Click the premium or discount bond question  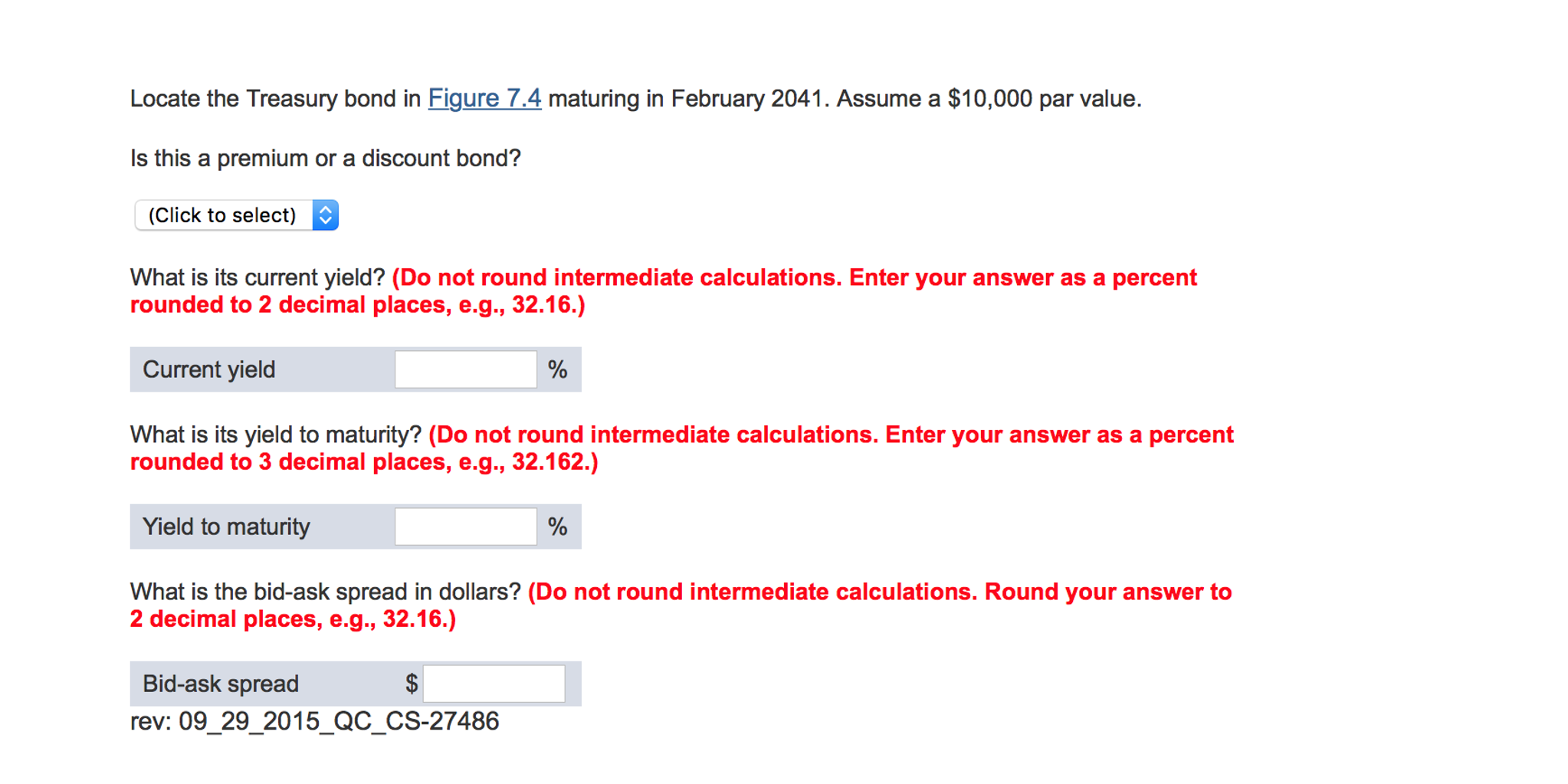325,159
